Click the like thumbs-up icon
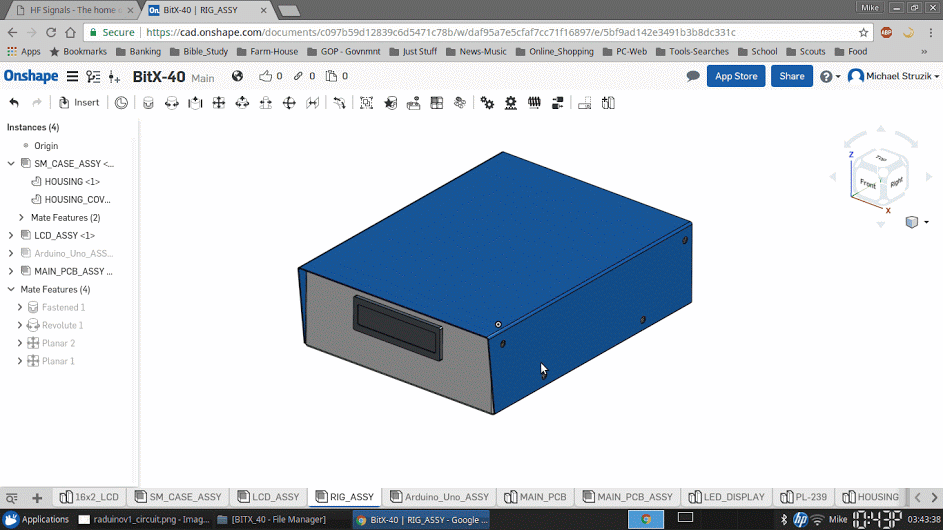 tap(265, 76)
